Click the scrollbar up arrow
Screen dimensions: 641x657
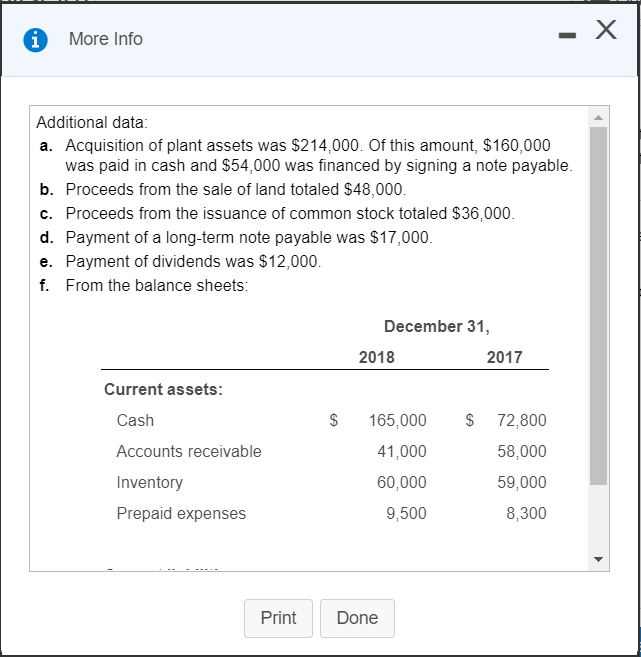point(598,118)
